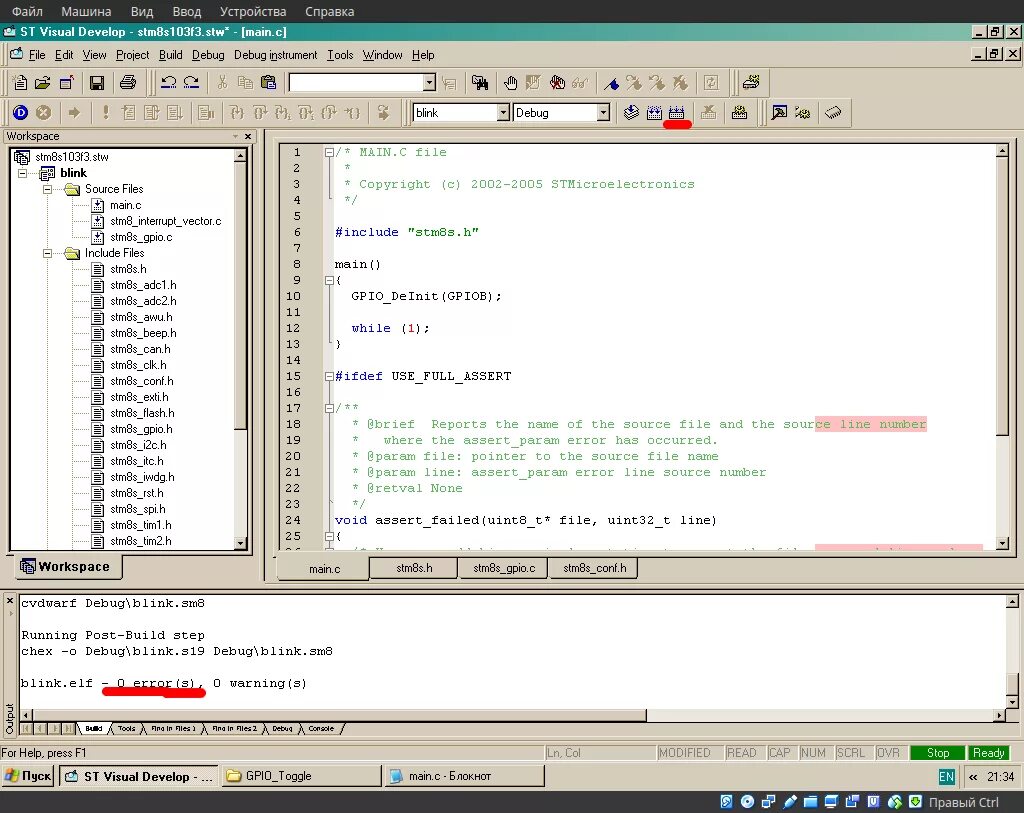Open the File menu
The height and width of the screenshot is (813, 1024).
[x=37, y=55]
